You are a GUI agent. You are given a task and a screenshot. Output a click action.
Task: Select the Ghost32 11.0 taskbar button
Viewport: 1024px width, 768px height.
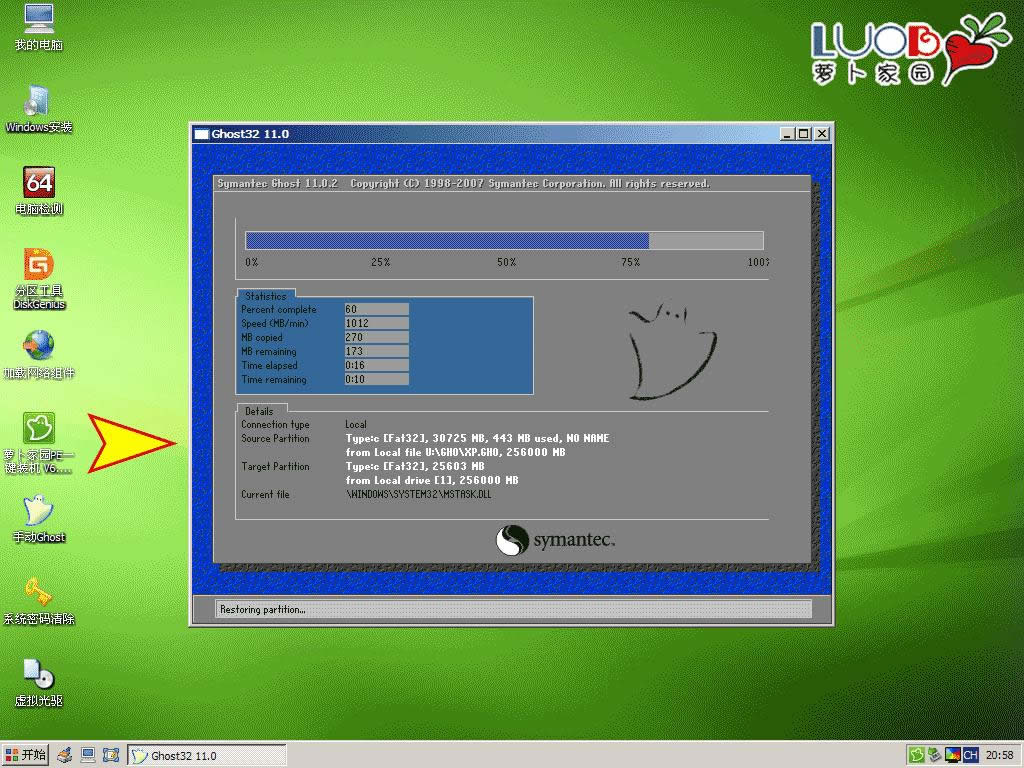(x=206, y=756)
